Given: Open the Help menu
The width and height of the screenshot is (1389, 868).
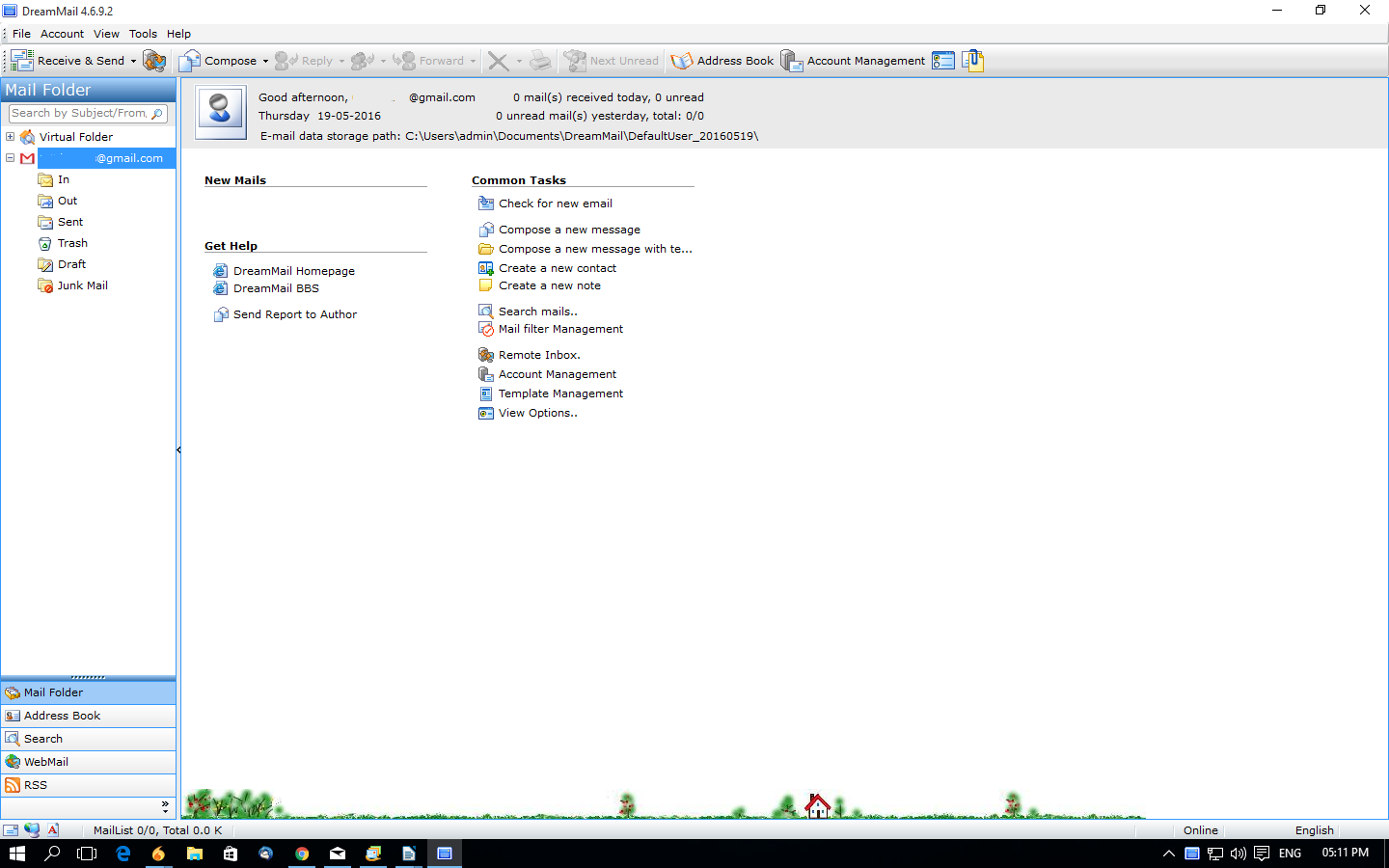Looking at the screenshot, I should (x=178, y=34).
